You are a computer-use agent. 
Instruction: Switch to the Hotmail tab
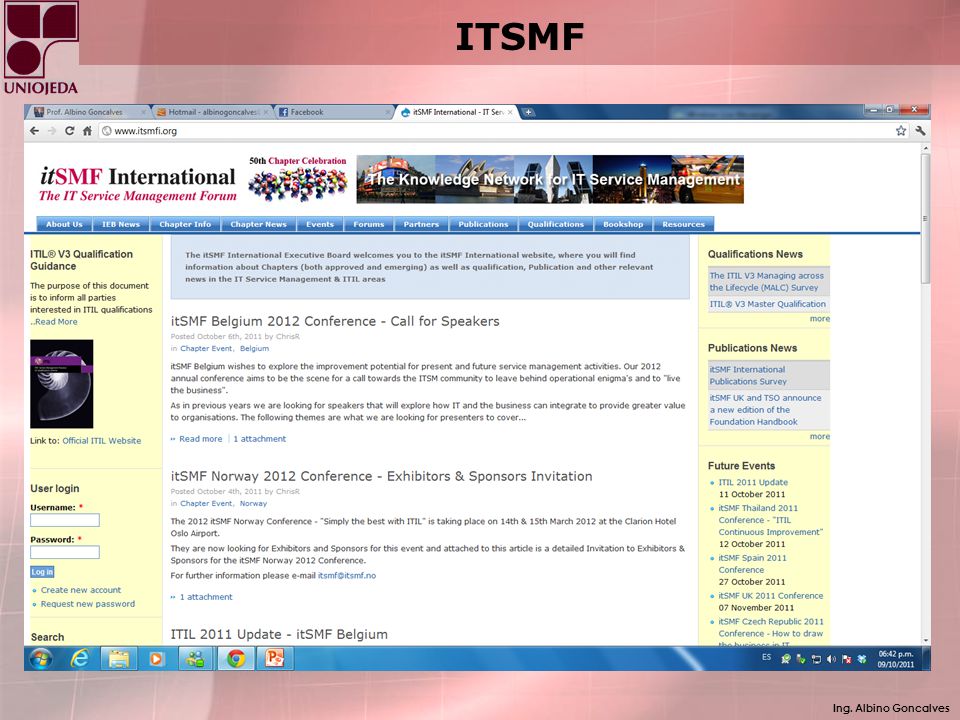pyautogui.click(x=212, y=112)
